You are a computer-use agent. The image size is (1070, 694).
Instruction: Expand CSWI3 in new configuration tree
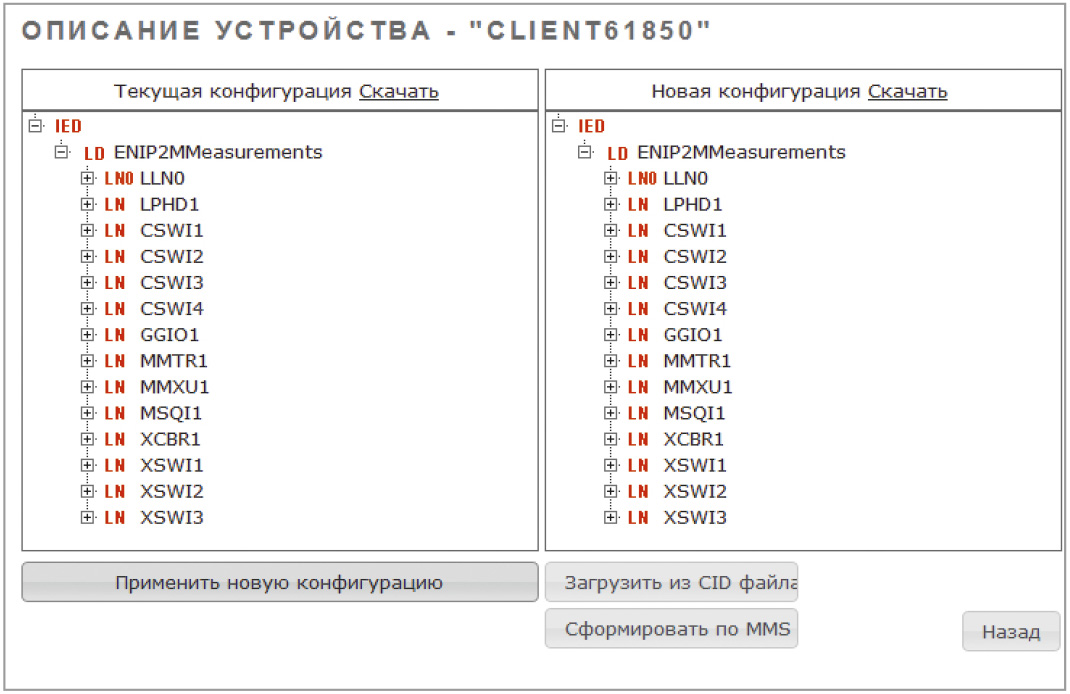coord(611,283)
